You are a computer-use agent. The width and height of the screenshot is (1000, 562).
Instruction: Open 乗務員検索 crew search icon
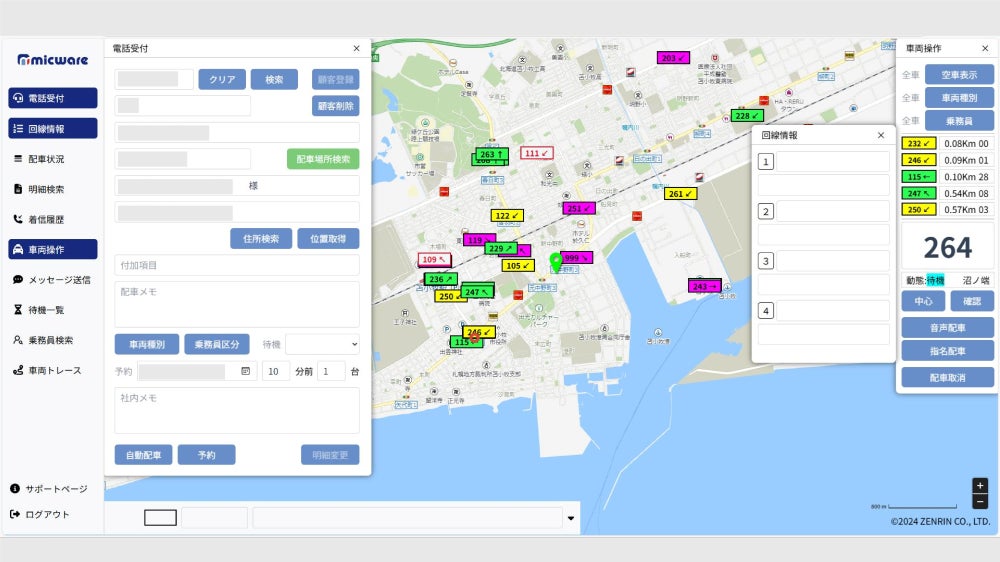[18, 340]
